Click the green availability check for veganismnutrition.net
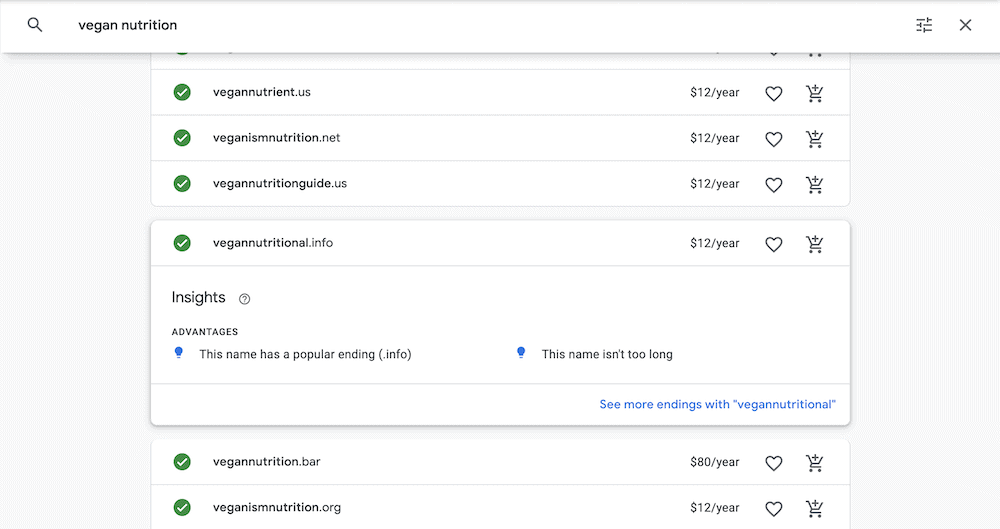This screenshot has width=1000, height=529. [x=182, y=138]
